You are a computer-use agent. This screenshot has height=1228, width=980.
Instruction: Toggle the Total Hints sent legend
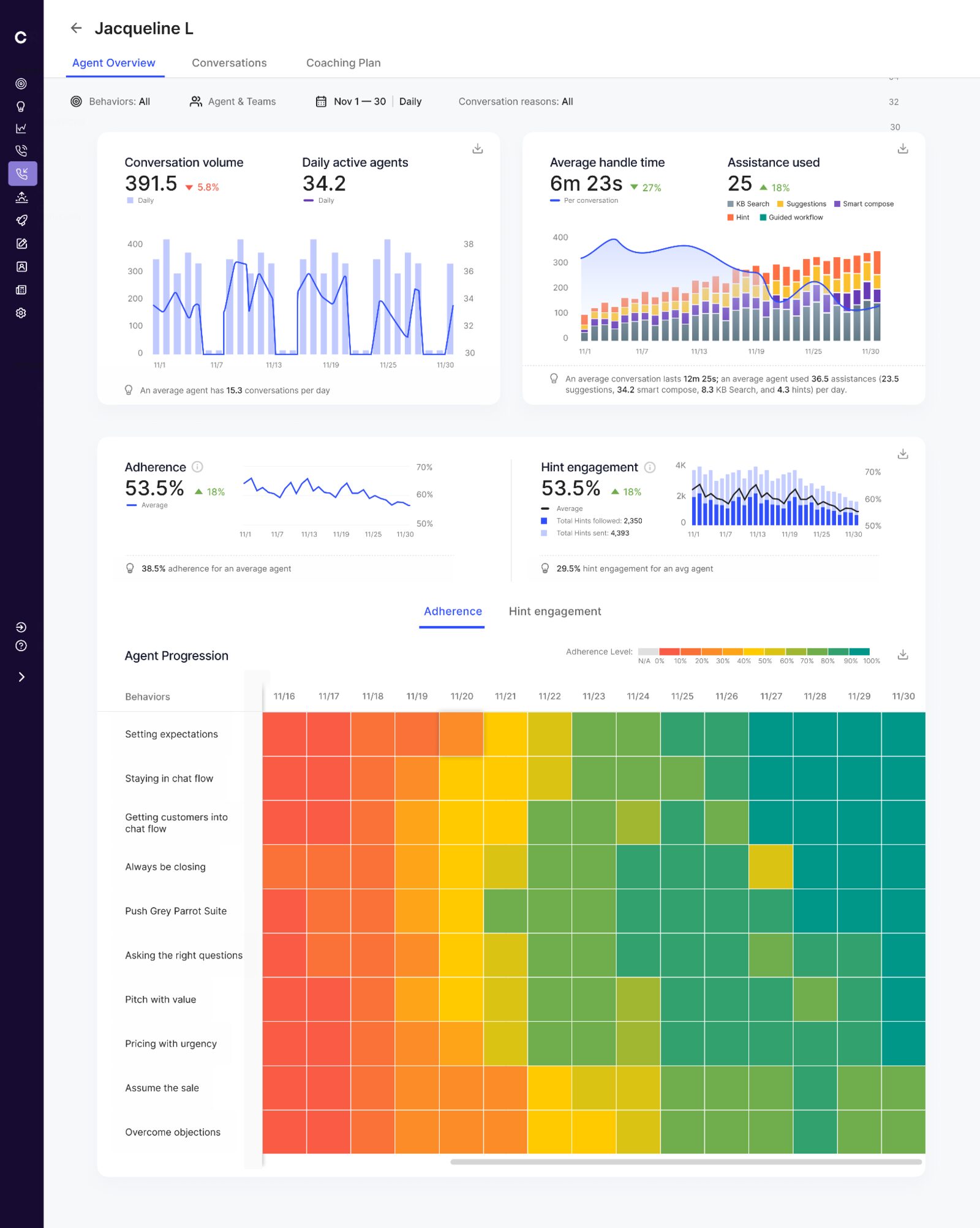585,533
